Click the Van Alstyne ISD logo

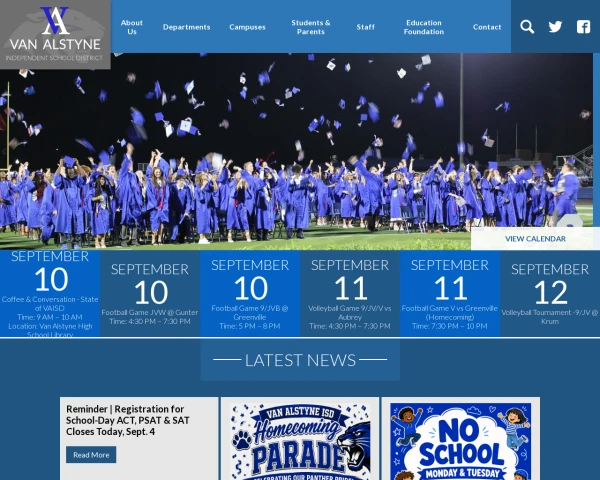coord(55,34)
